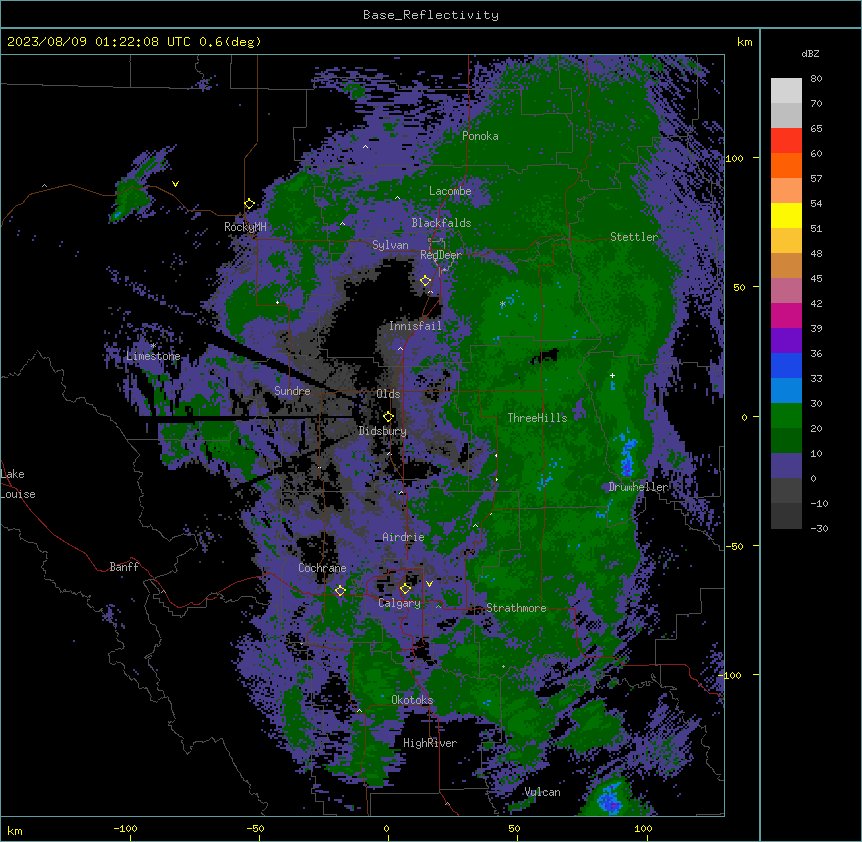Click the yellow diamond marker above Calgary label
The image size is (862, 842).
pyautogui.click(x=405, y=589)
